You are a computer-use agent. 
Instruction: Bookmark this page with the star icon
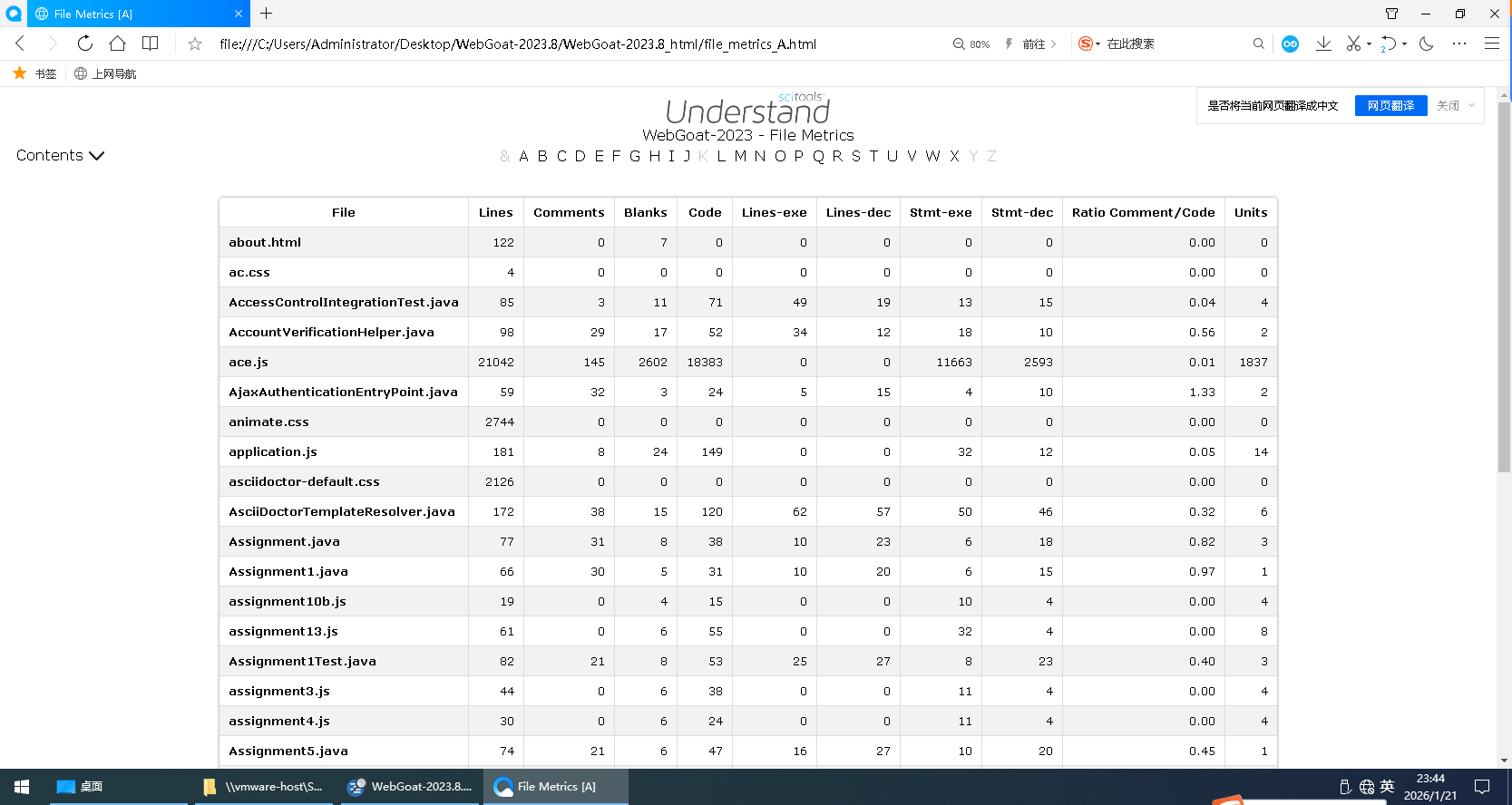coord(195,44)
